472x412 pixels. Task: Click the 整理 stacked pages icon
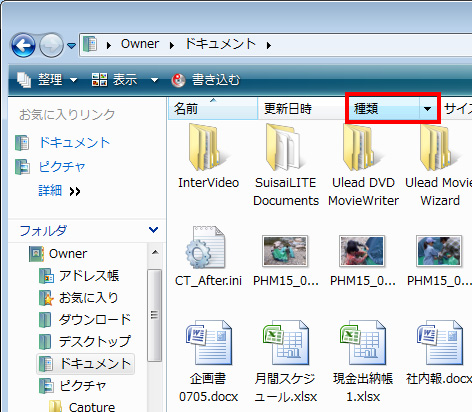pos(24,80)
